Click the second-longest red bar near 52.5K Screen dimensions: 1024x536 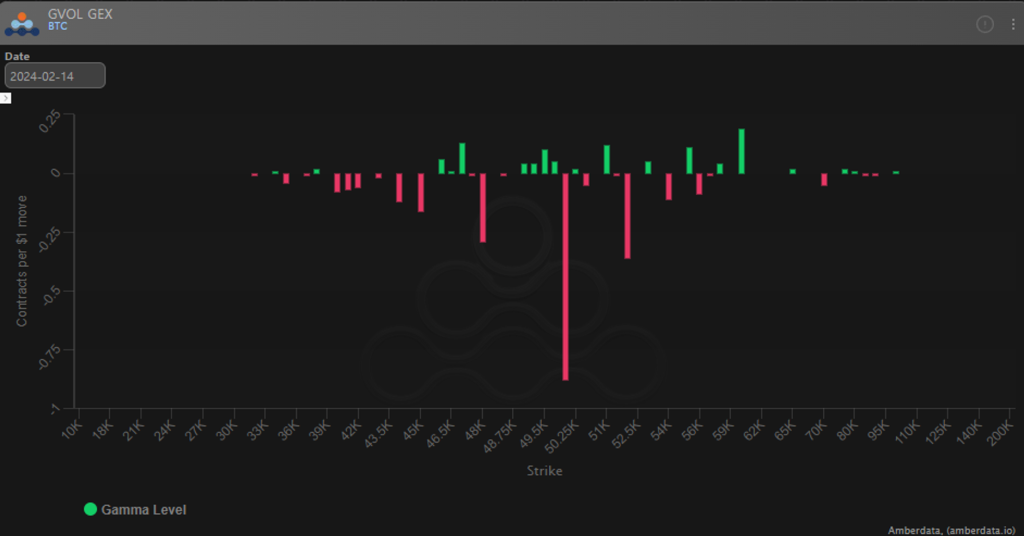point(627,216)
